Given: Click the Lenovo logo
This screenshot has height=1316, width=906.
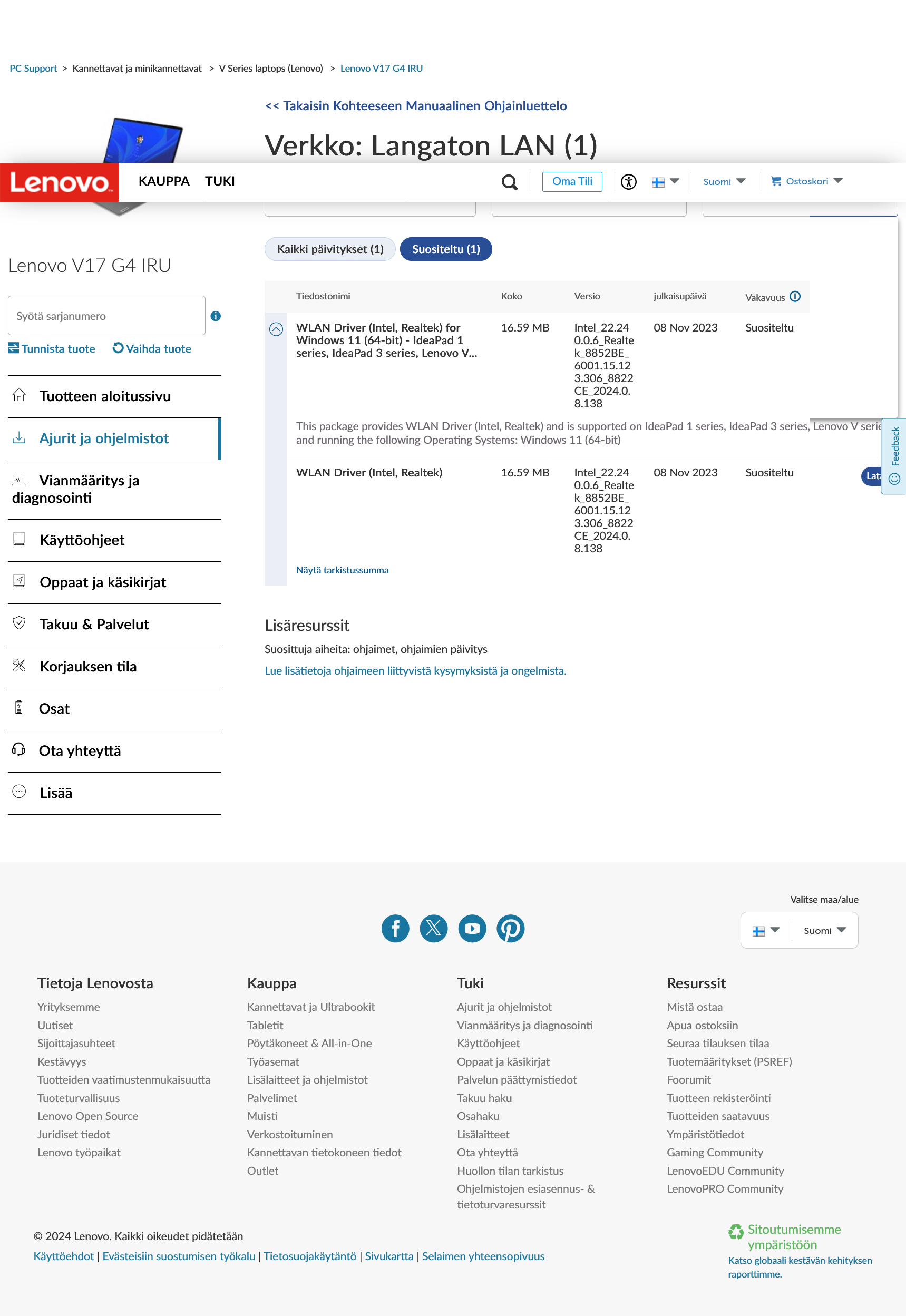Looking at the screenshot, I should [59, 182].
